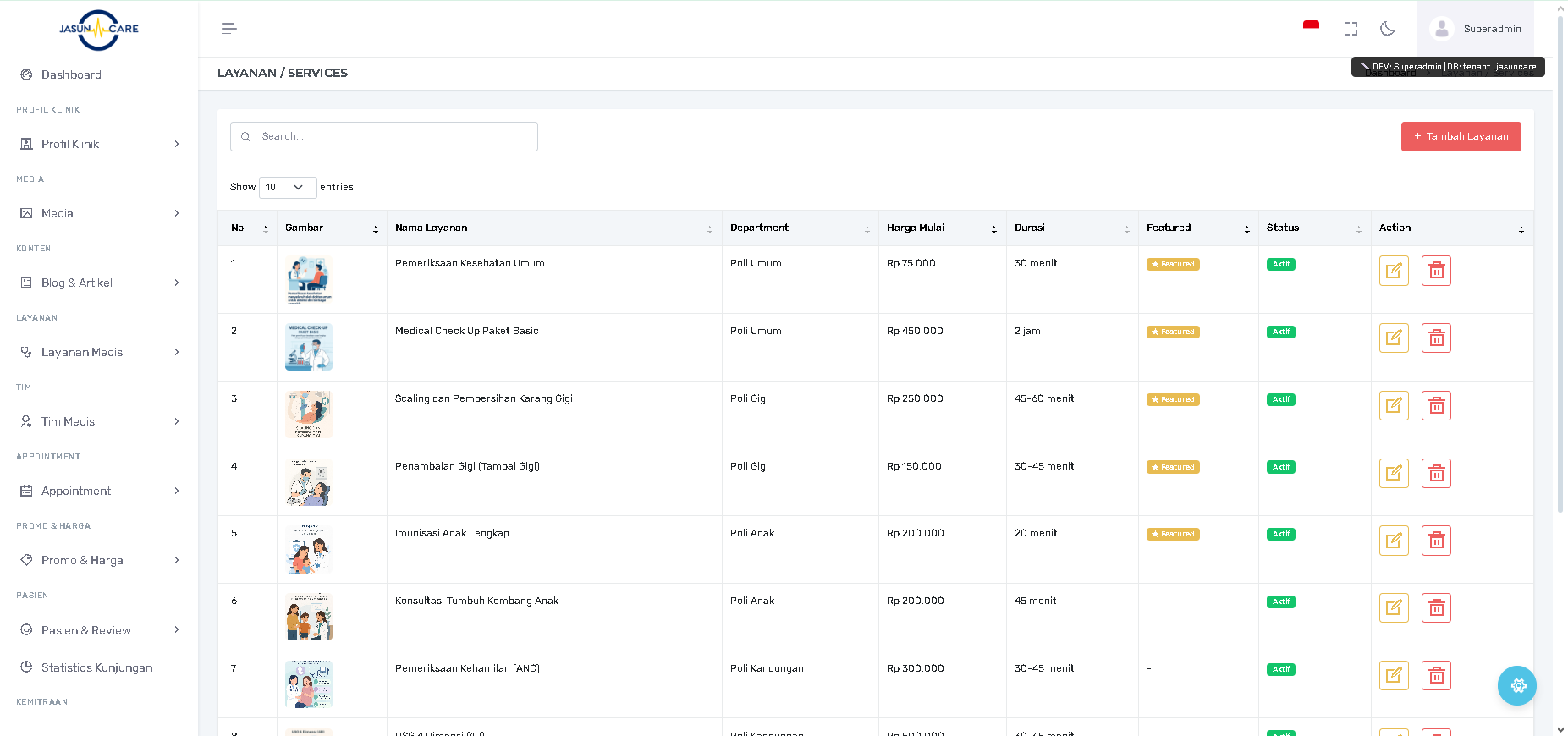This screenshot has width=1568, height=736.
Task: Open Statistics Kunjungan in the sidebar
Action: coord(96,667)
